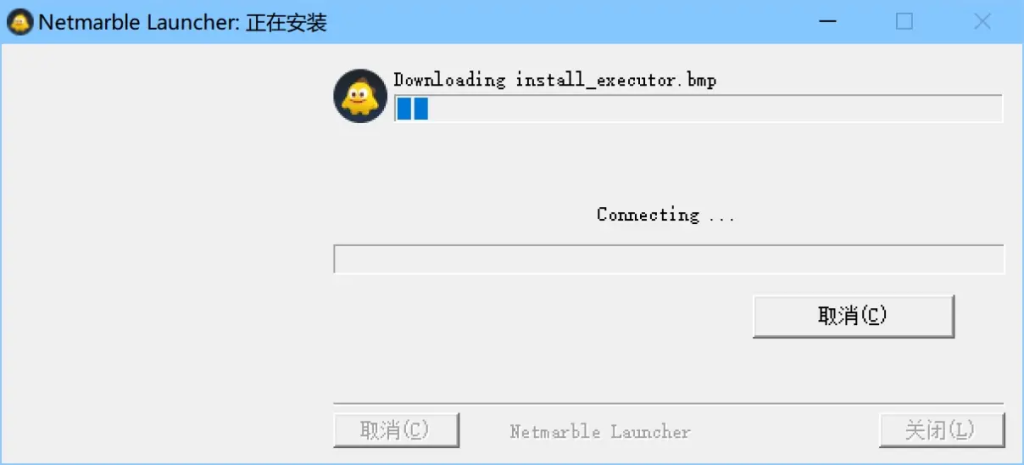Cancel installation with the active 取消(C) button
Viewport: 1024px width, 465px height.
[x=854, y=316]
